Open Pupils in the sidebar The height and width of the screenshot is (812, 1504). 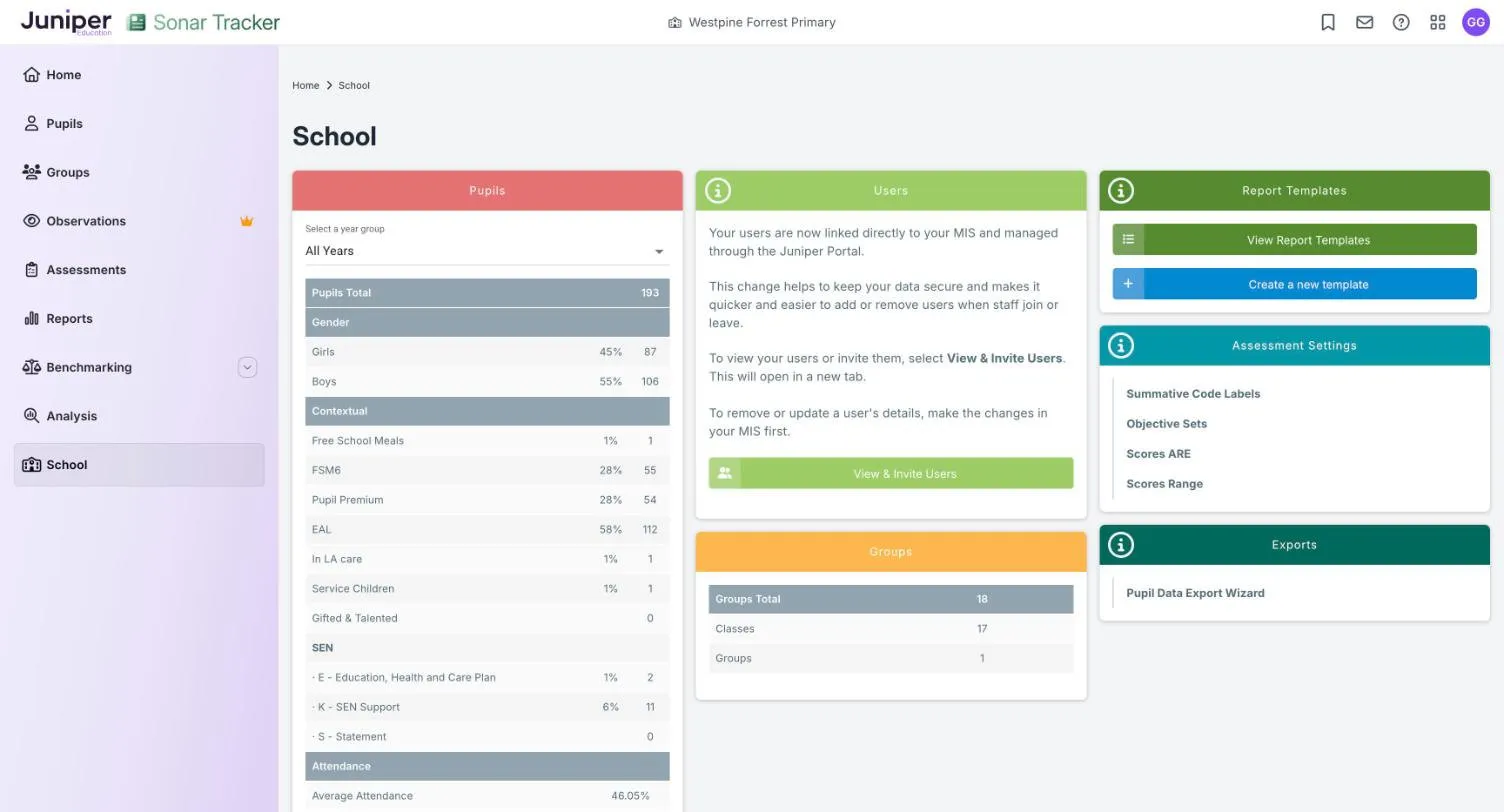(139, 124)
